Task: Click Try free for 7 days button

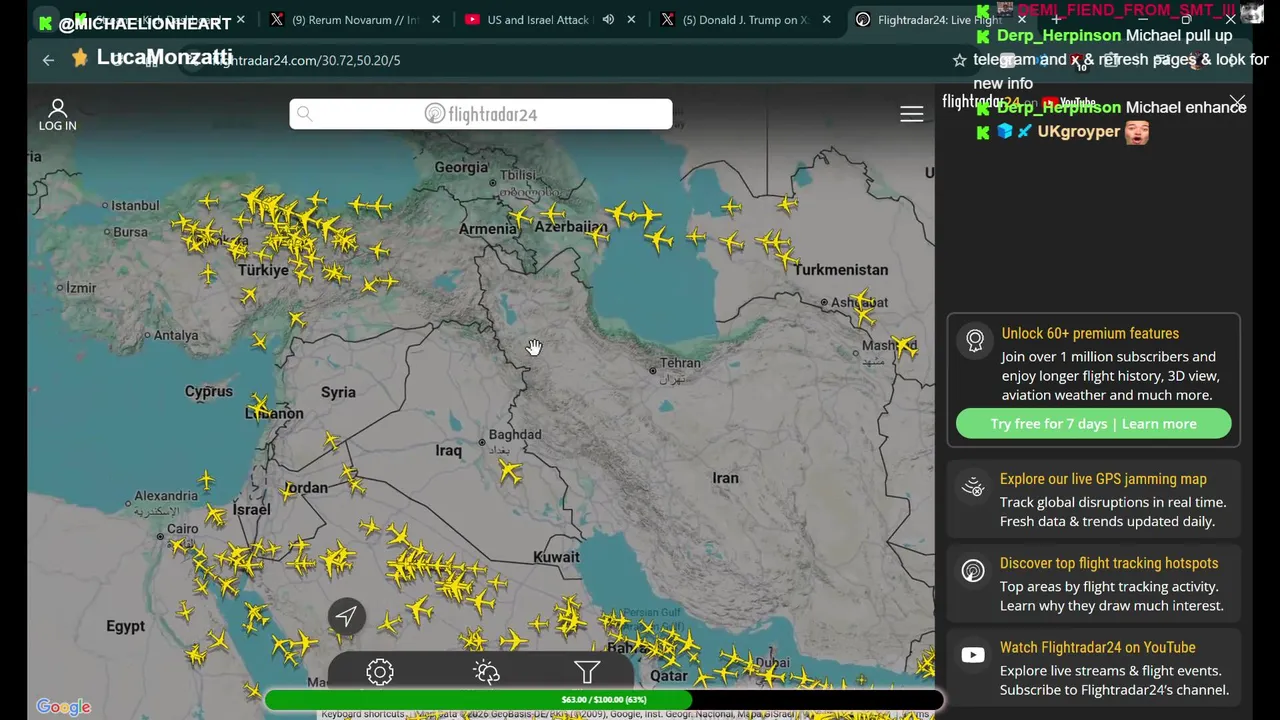Action: 1093,424
